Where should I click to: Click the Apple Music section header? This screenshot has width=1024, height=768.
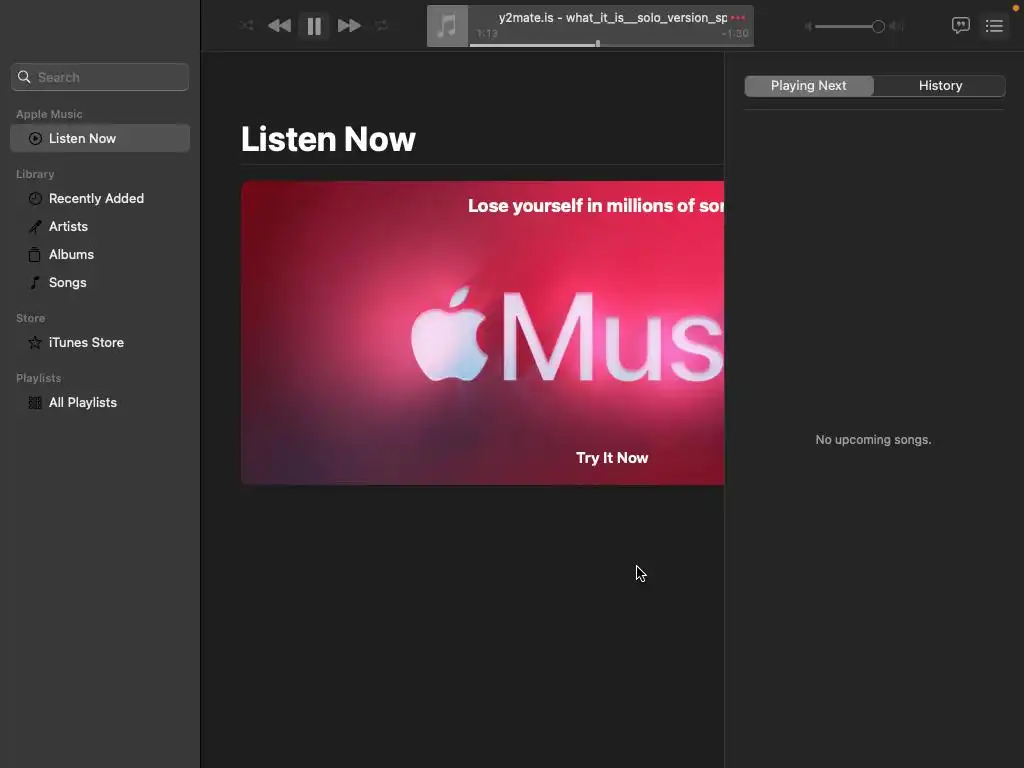(50, 114)
